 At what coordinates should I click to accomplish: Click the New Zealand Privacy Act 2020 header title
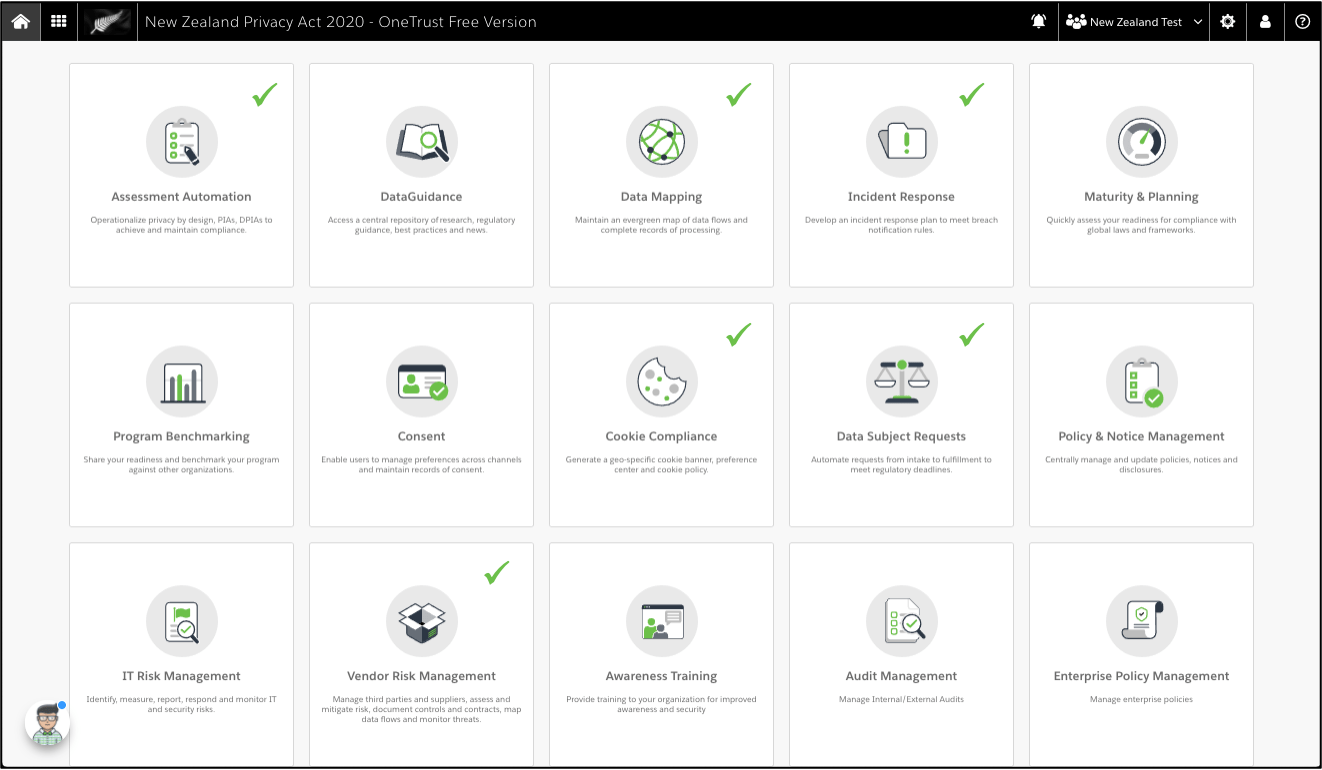tap(341, 21)
